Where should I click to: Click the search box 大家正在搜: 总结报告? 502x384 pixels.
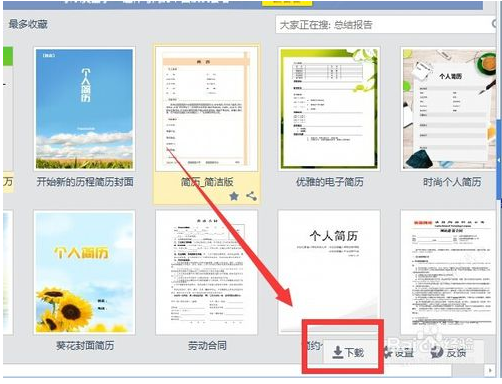385,25
